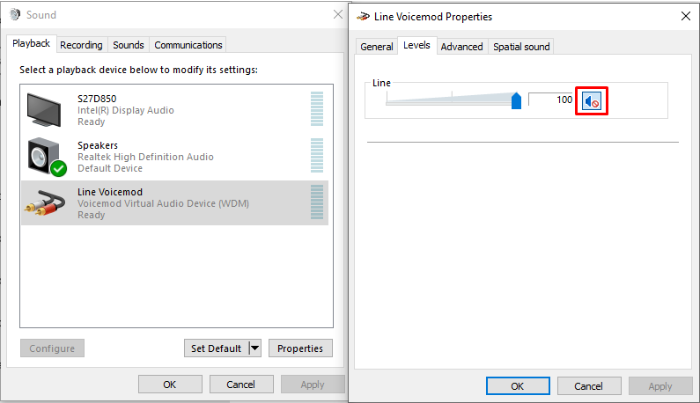
Task: Close the Line Voicemod Properties window
Action: [684, 17]
